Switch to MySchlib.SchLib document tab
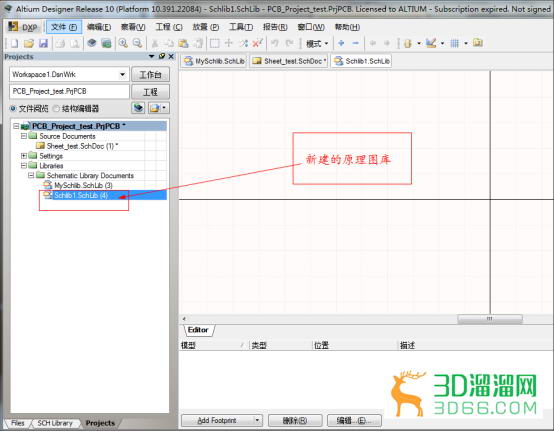Viewport: 554px width, 432px height. pos(214,61)
